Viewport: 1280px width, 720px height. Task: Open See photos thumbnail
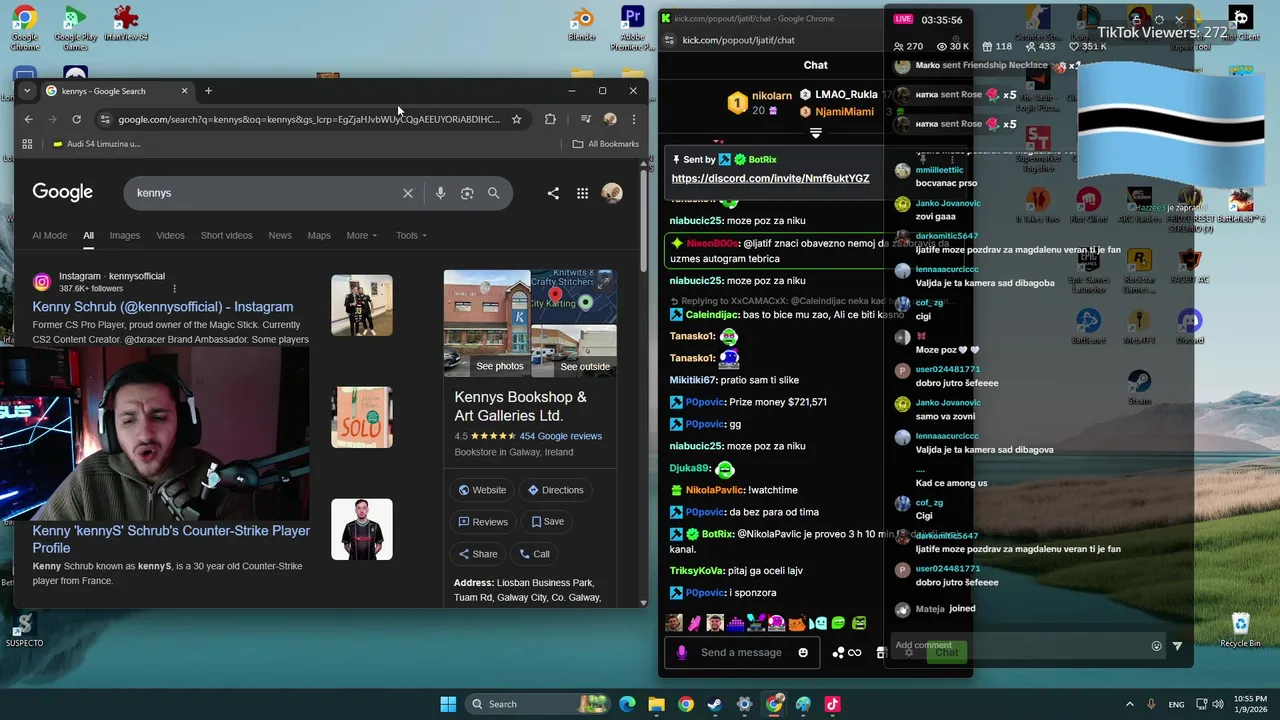(x=487, y=322)
